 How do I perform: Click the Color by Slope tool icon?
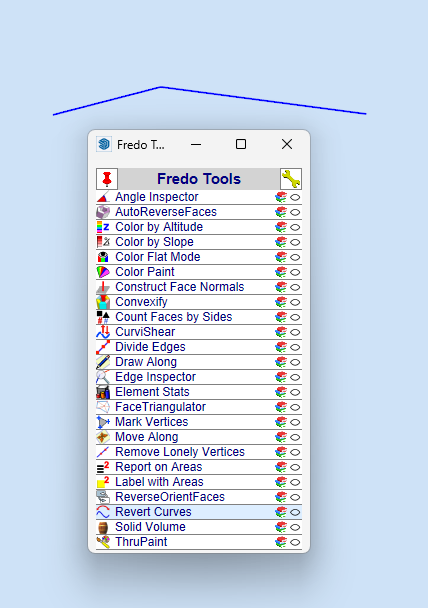(x=103, y=242)
